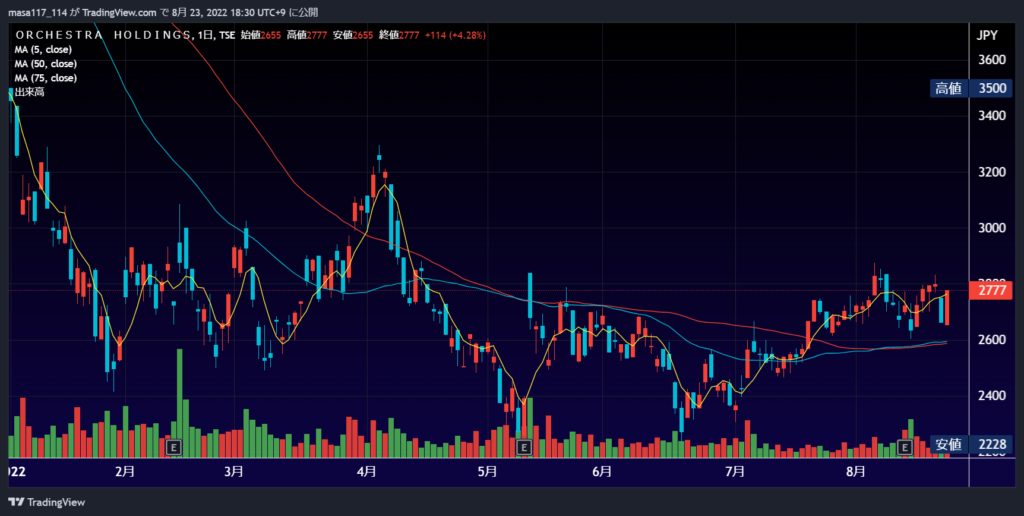
Task: Click the 出来高 volume indicator label
Action: (x=29, y=93)
